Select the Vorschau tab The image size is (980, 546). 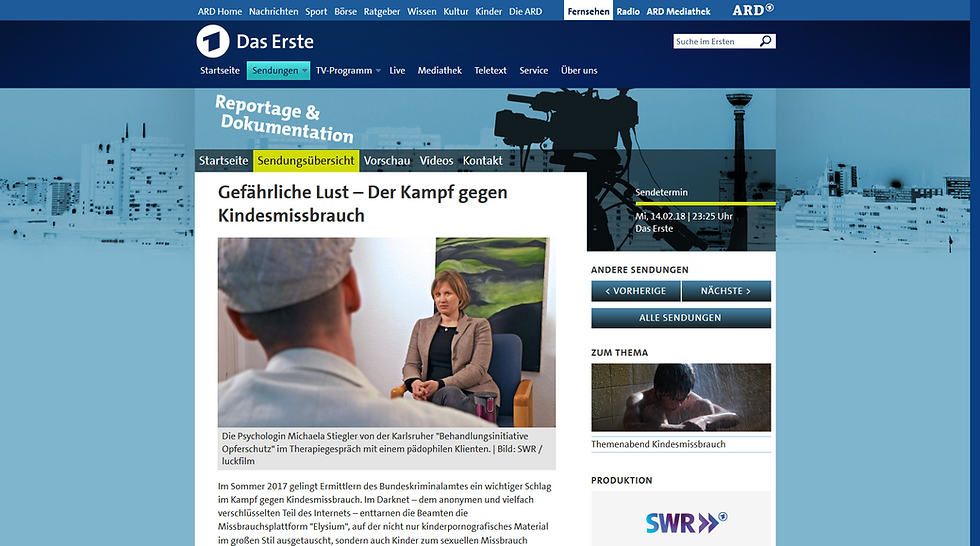[x=387, y=161]
